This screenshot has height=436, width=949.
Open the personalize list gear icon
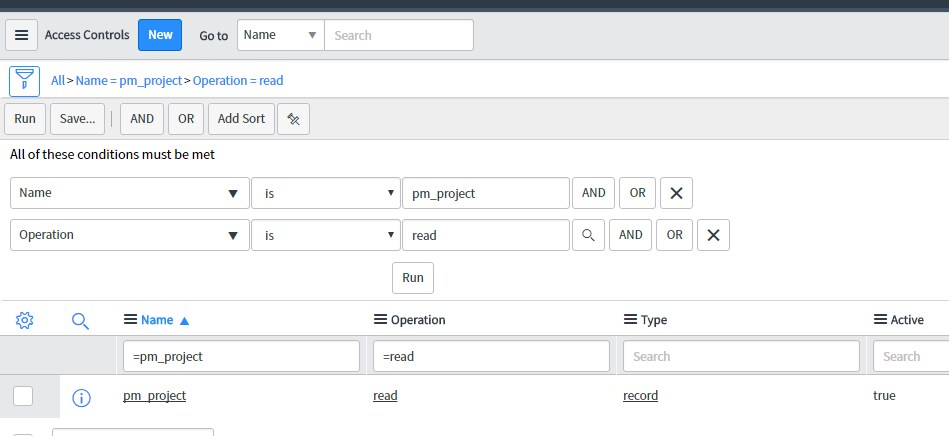tap(25, 320)
